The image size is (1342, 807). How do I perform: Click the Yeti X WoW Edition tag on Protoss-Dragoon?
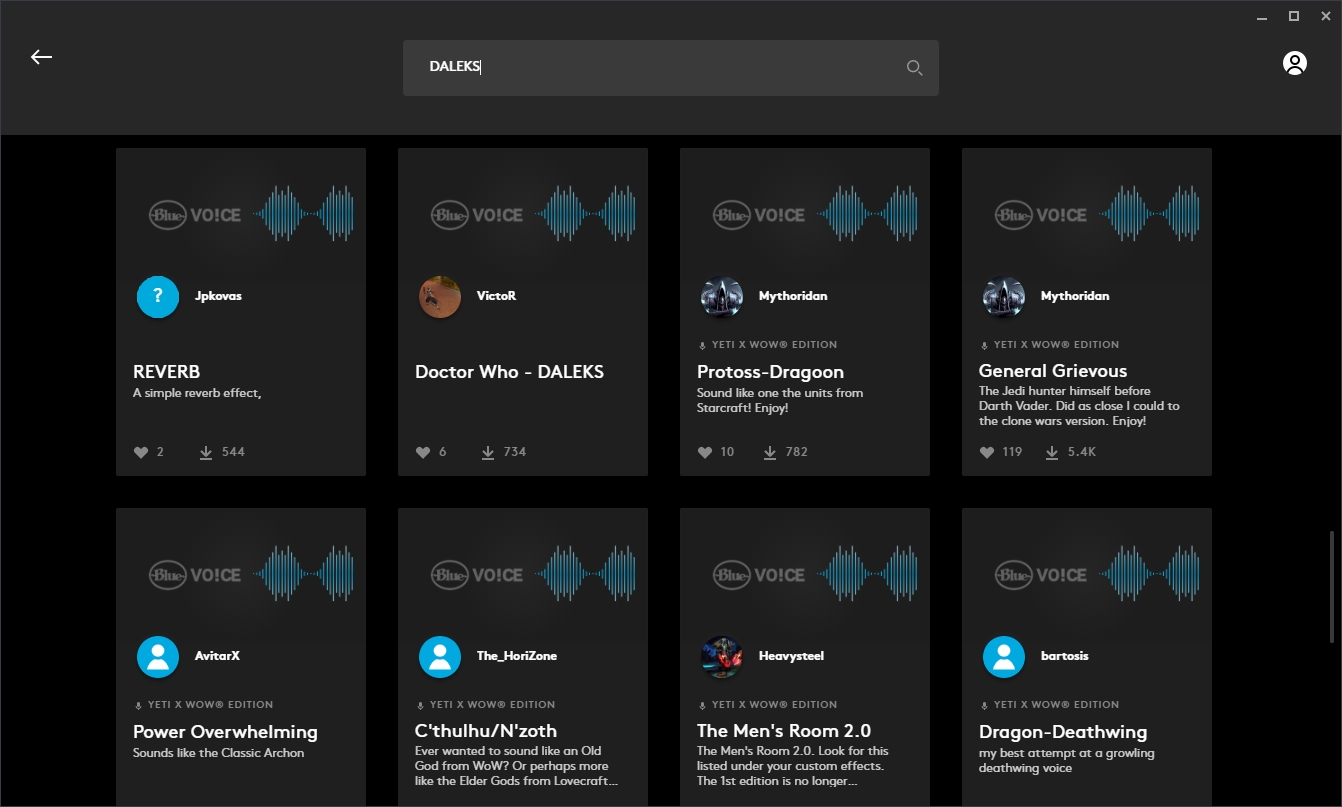[767, 345]
